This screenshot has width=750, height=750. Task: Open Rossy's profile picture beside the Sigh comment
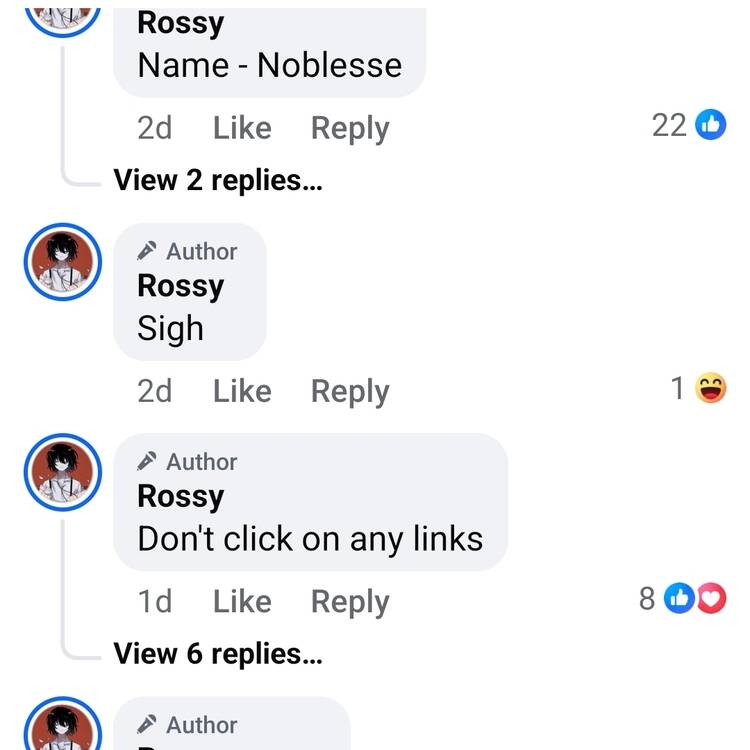coord(63,262)
